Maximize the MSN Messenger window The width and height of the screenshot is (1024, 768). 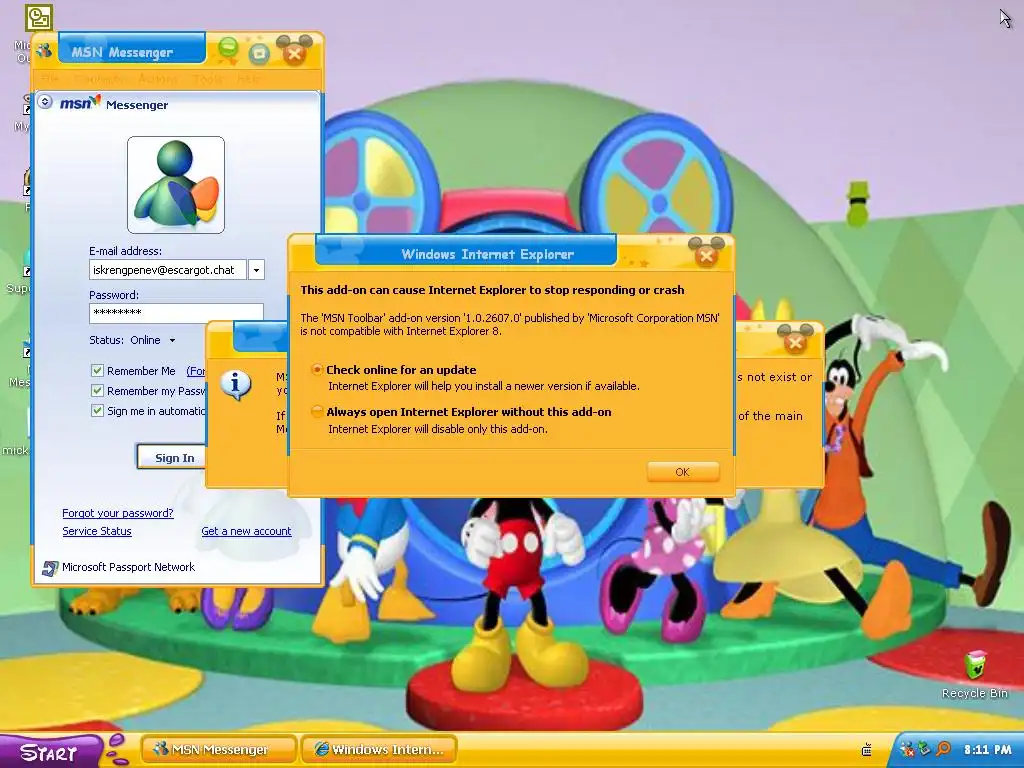click(259, 53)
